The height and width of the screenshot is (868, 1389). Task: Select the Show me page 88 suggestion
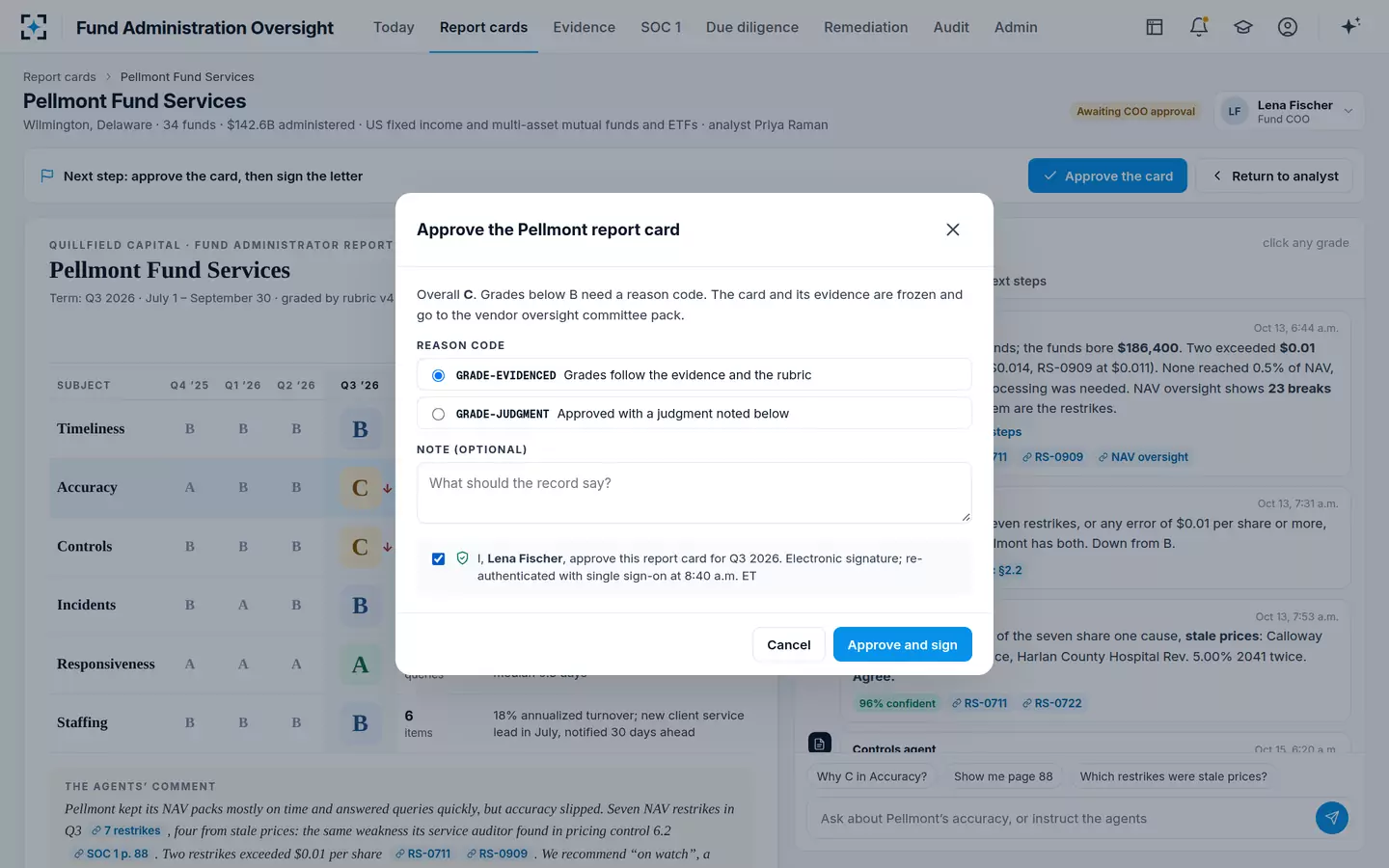[x=1003, y=776]
